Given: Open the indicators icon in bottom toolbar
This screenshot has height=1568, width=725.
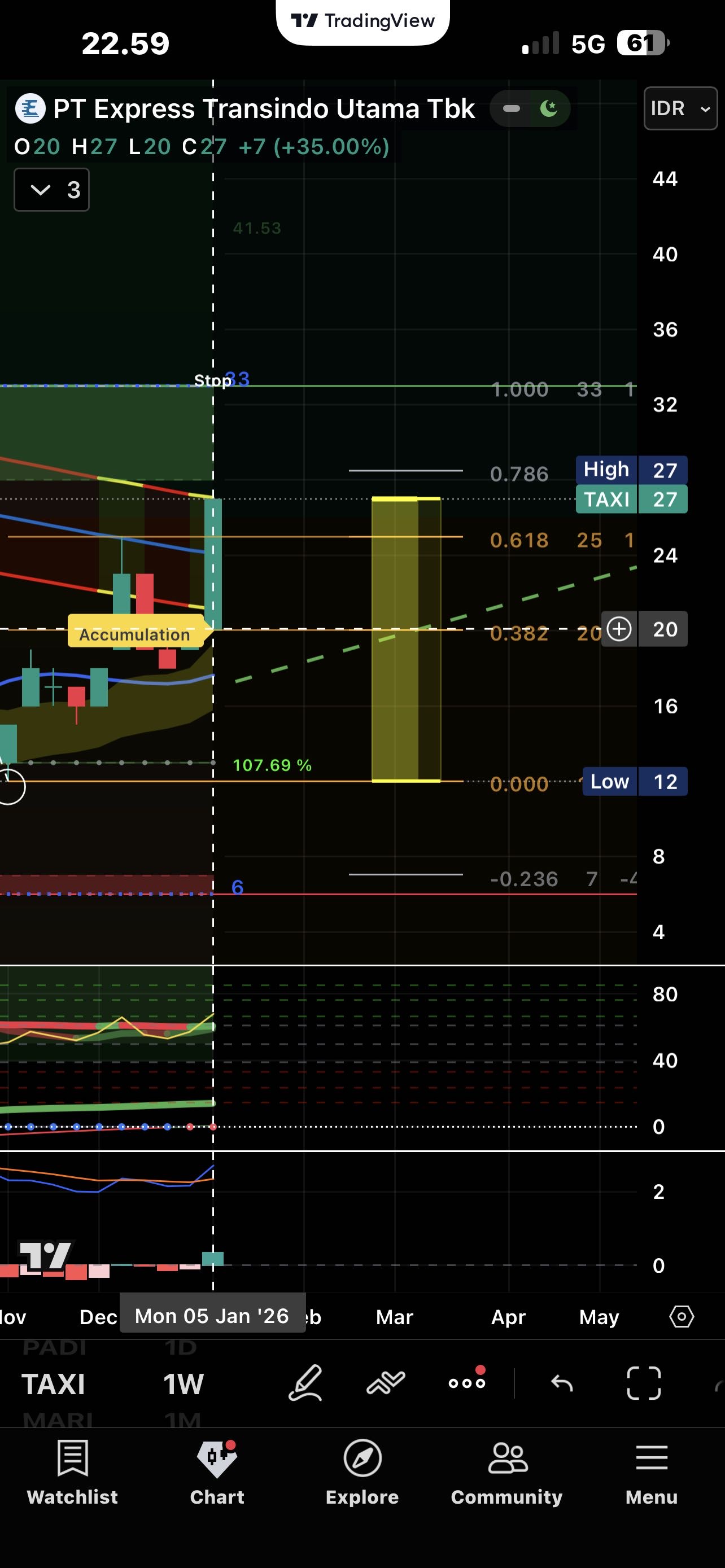Looking at the screenshot, I should coord(386,1383).
